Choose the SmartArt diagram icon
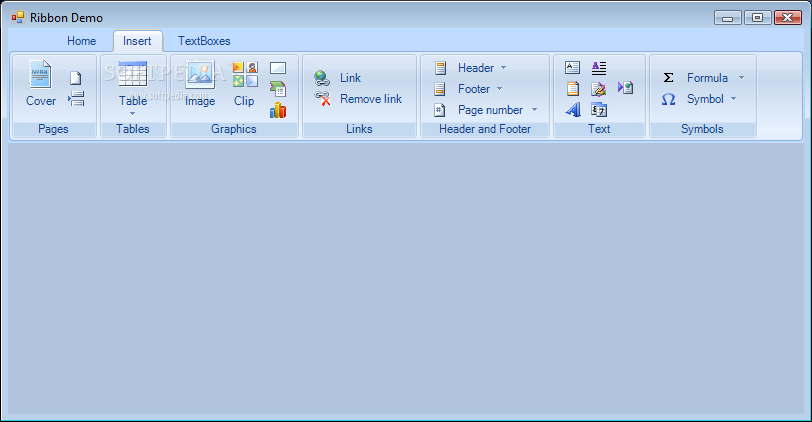Screen dimensions: 812x422 278,89
